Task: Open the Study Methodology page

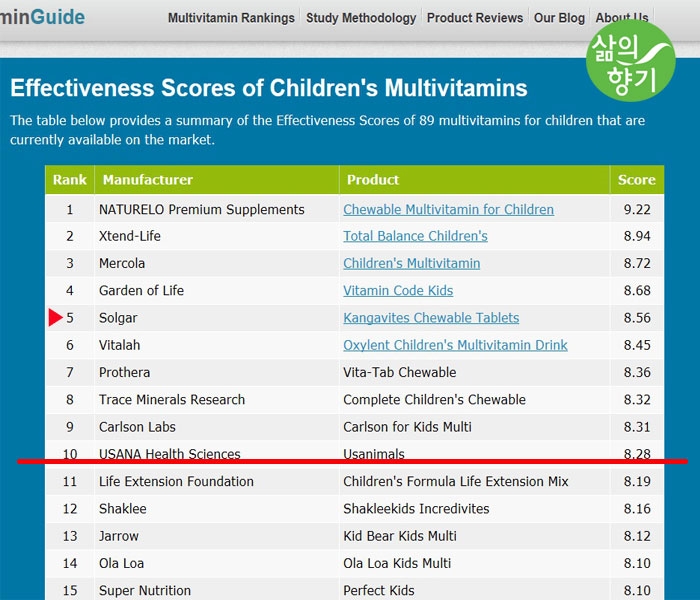Action: tap(361, 18)
